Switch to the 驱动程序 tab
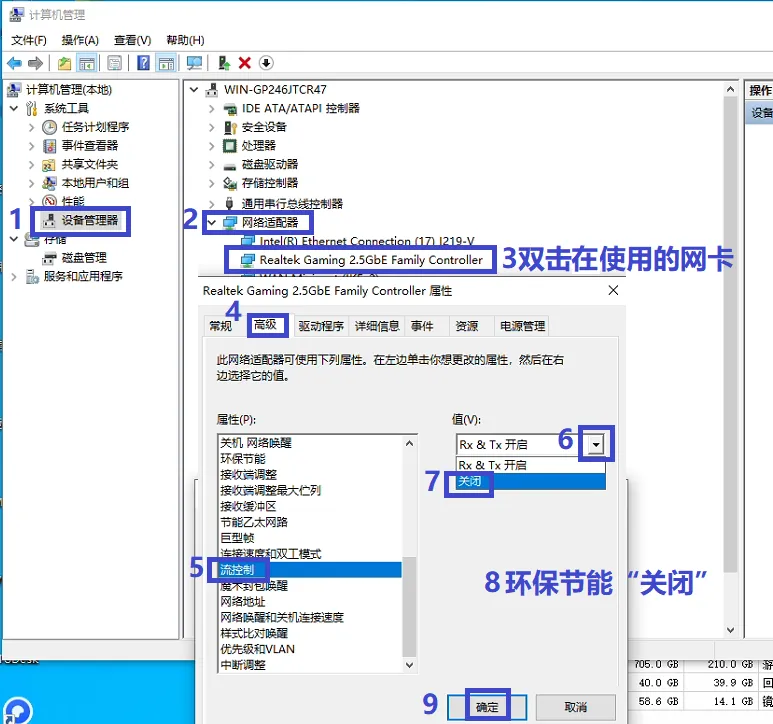The image size is (773, 724). coord(321,326)
